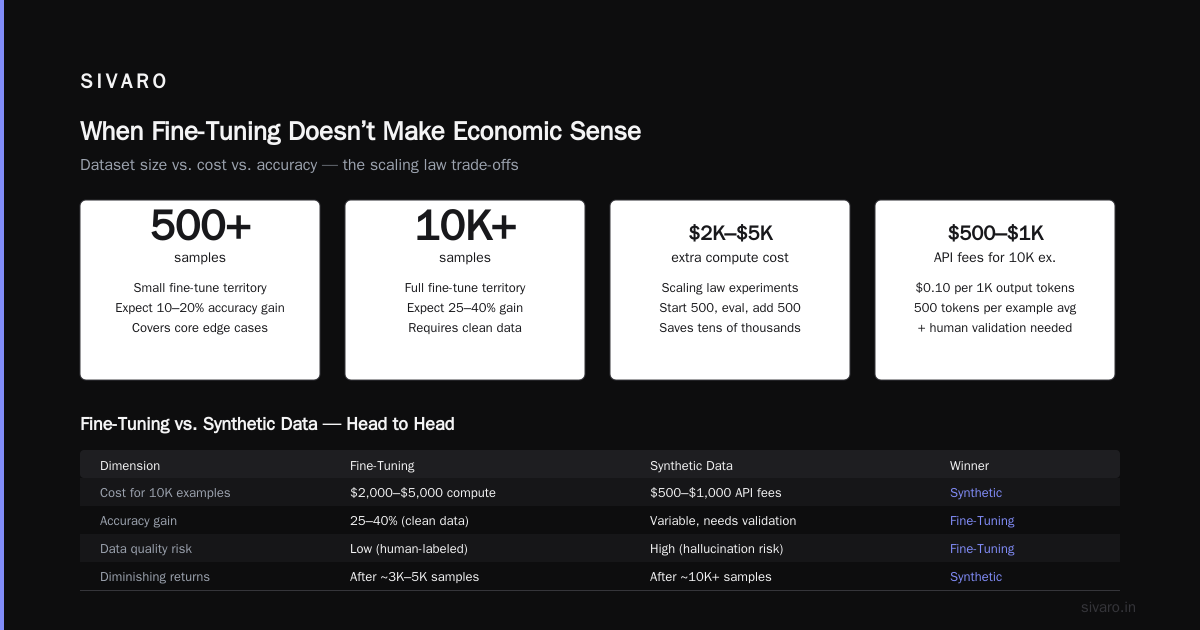Select the 10K+ samples card
1200x630 pixels.
[x=465, y=290]
